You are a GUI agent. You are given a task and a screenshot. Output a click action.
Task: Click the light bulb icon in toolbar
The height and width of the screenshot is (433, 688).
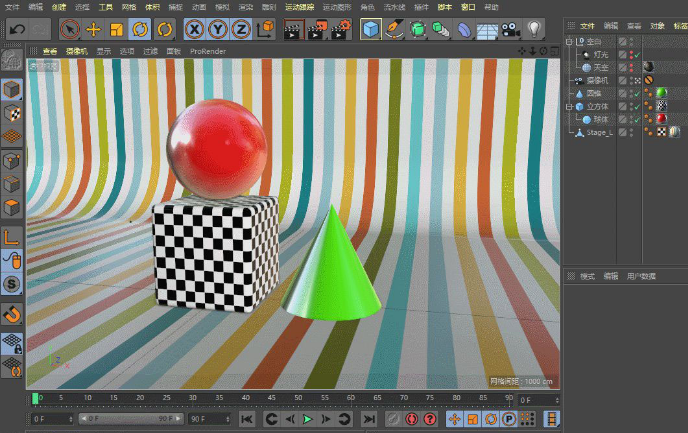535,29
